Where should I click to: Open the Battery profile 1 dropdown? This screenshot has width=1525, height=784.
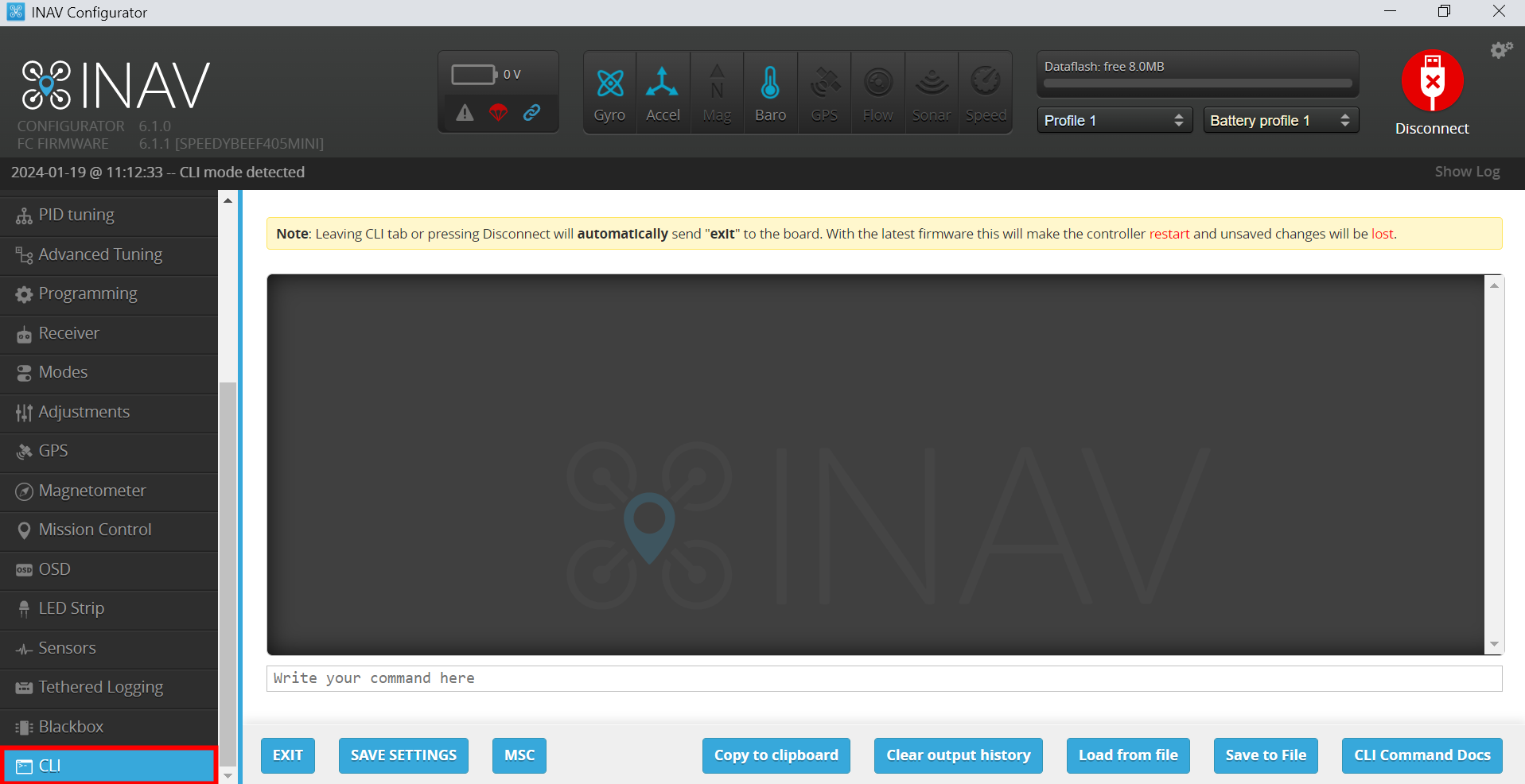tap(1281, 120)
